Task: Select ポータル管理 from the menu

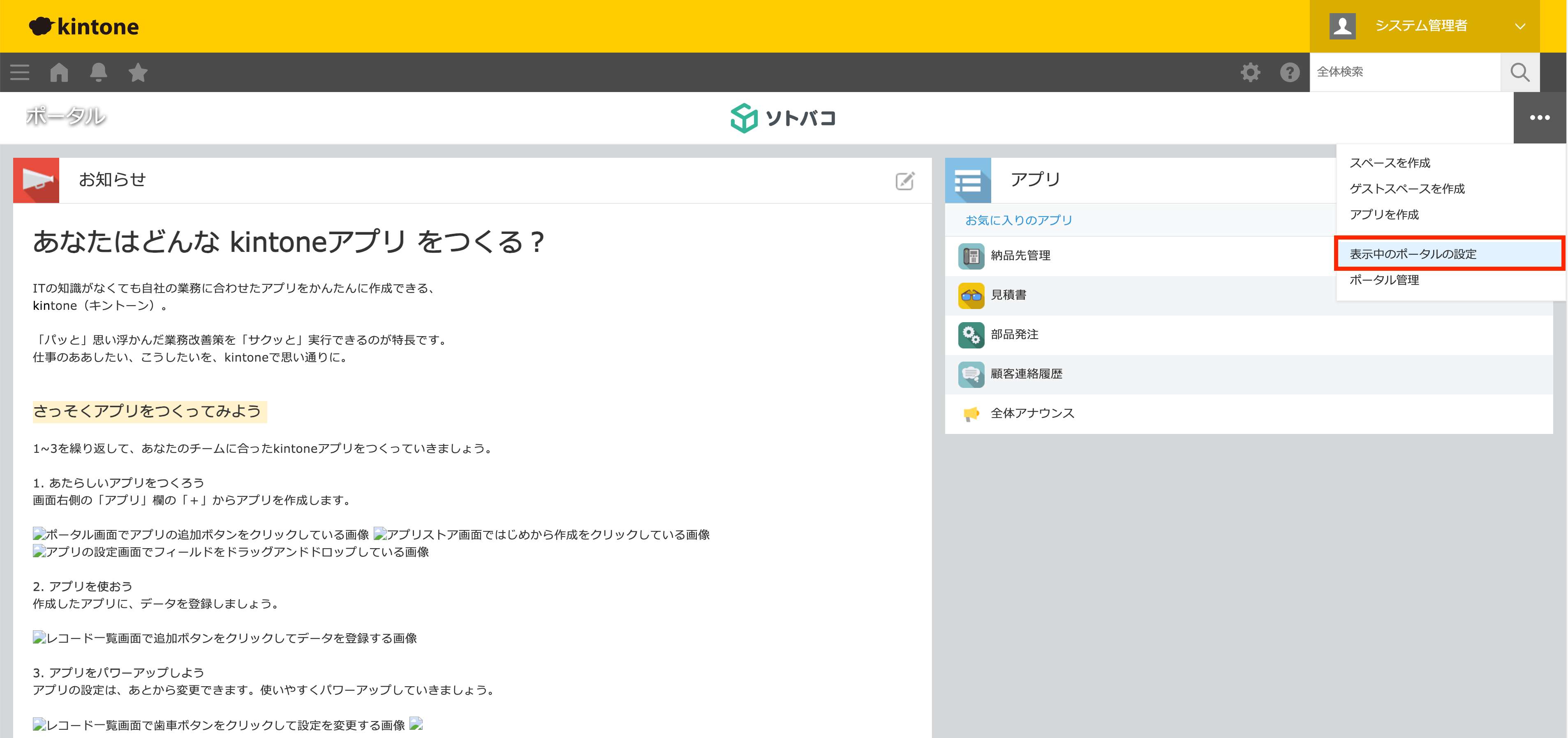Action: click(1385, 281)
